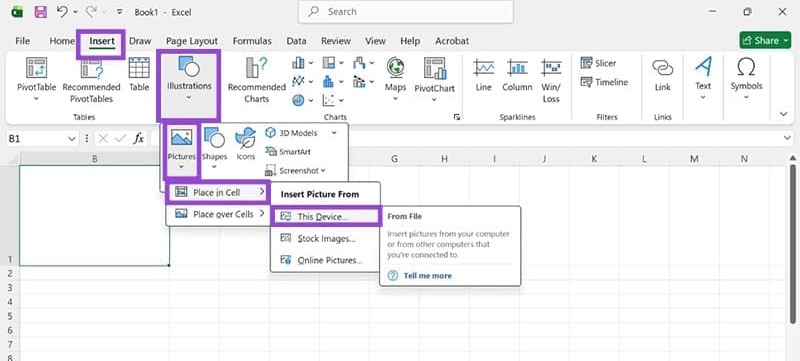The height and width of the screenshot is (361, 800).
Task: Click the green Share button
Action: [x=764, y=40]
